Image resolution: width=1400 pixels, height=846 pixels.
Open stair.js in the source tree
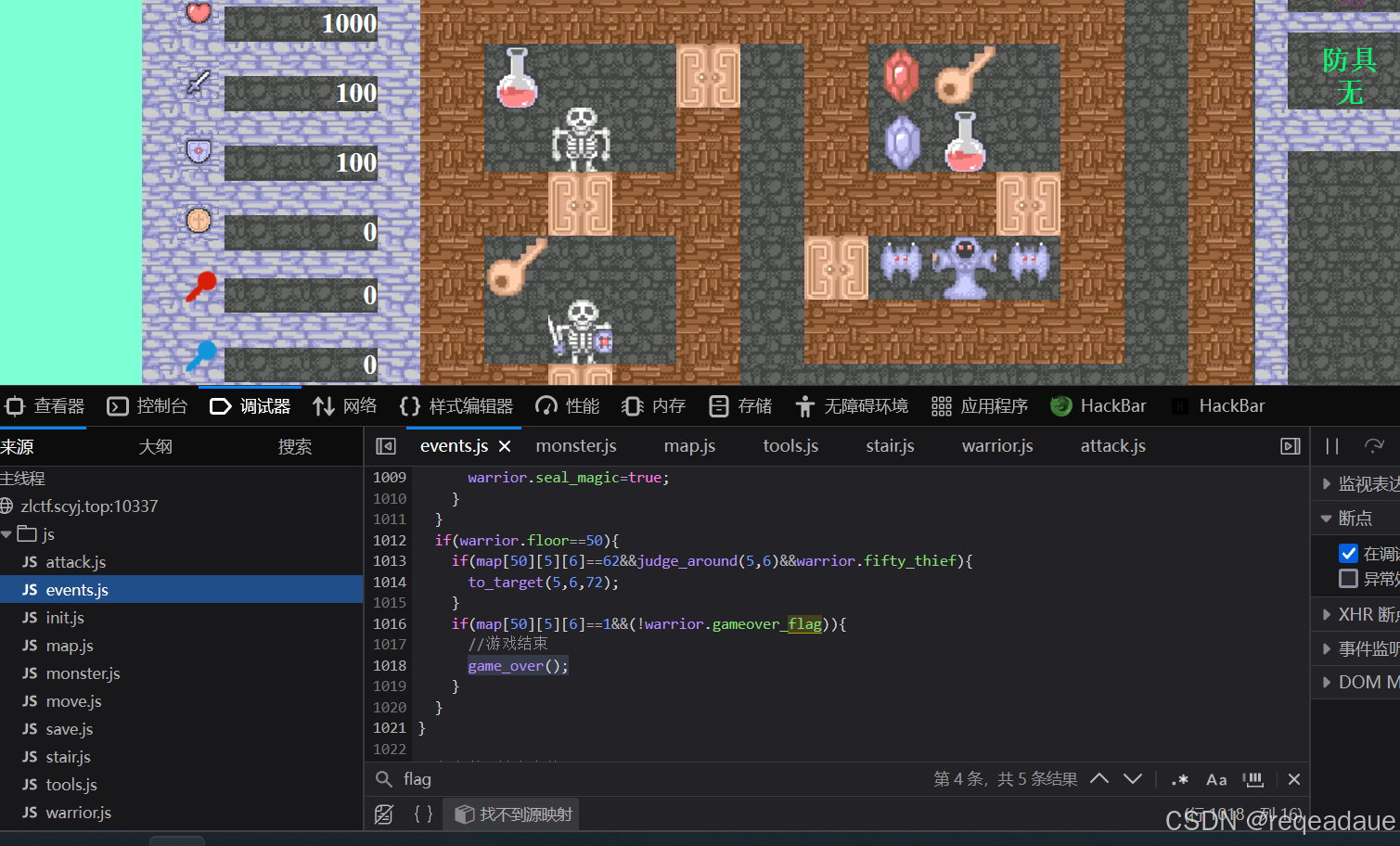[68, 757]
